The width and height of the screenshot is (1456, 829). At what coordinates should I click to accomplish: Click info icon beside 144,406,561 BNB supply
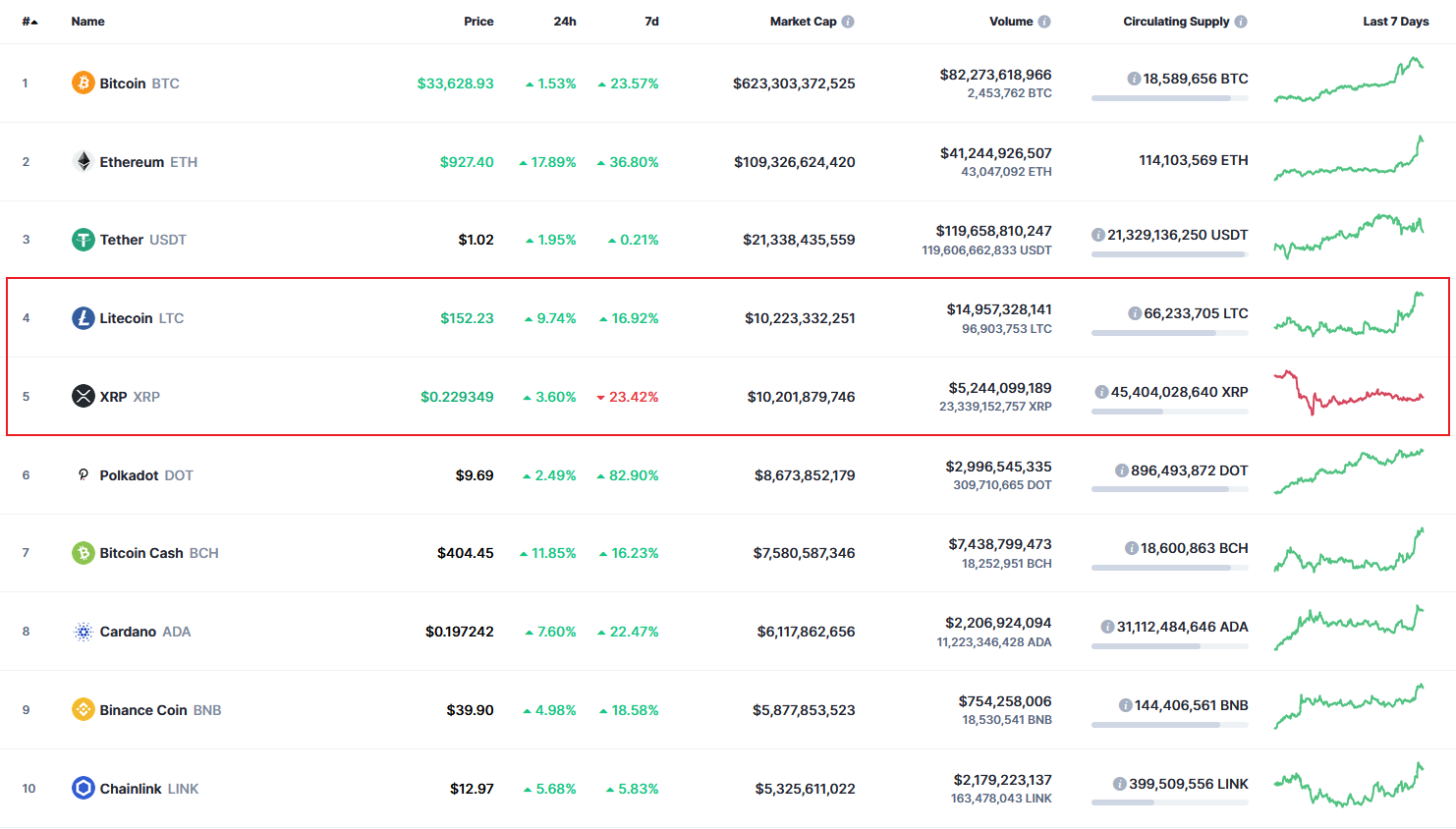click(x=1126, y=705)
